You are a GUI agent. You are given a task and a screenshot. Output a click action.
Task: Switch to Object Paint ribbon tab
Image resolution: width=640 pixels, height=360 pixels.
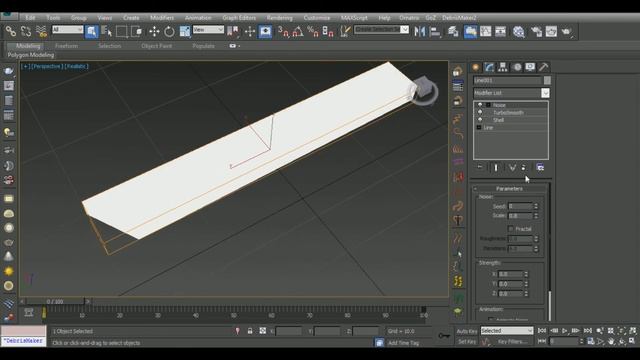tap(156, 46)
